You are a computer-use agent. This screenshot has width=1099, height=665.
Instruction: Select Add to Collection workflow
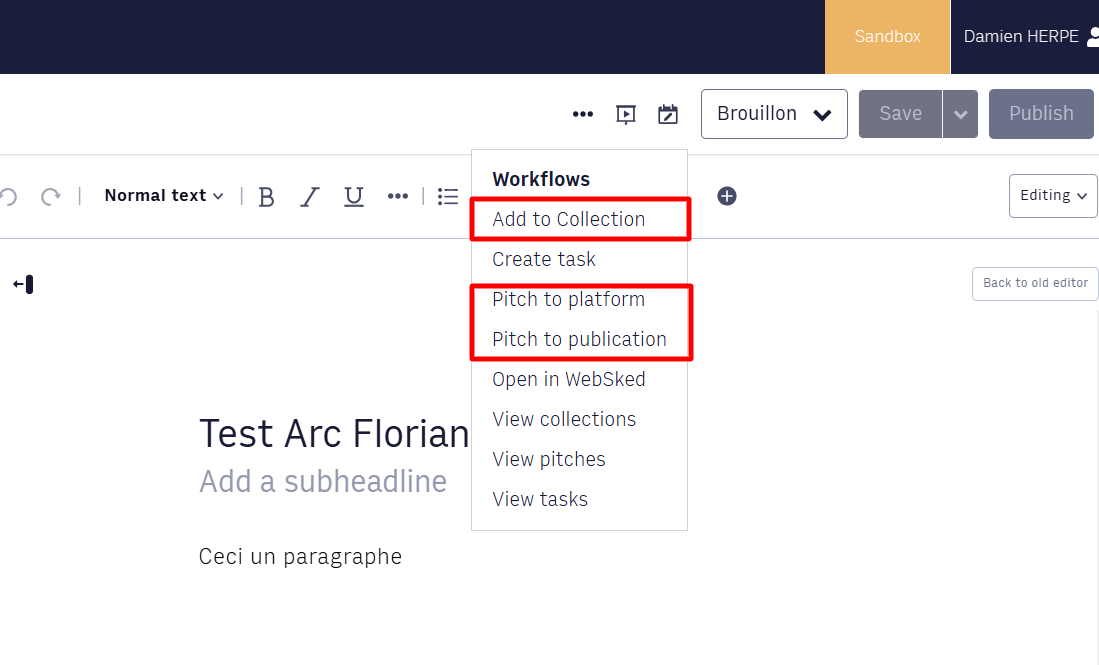coord(568,219)
